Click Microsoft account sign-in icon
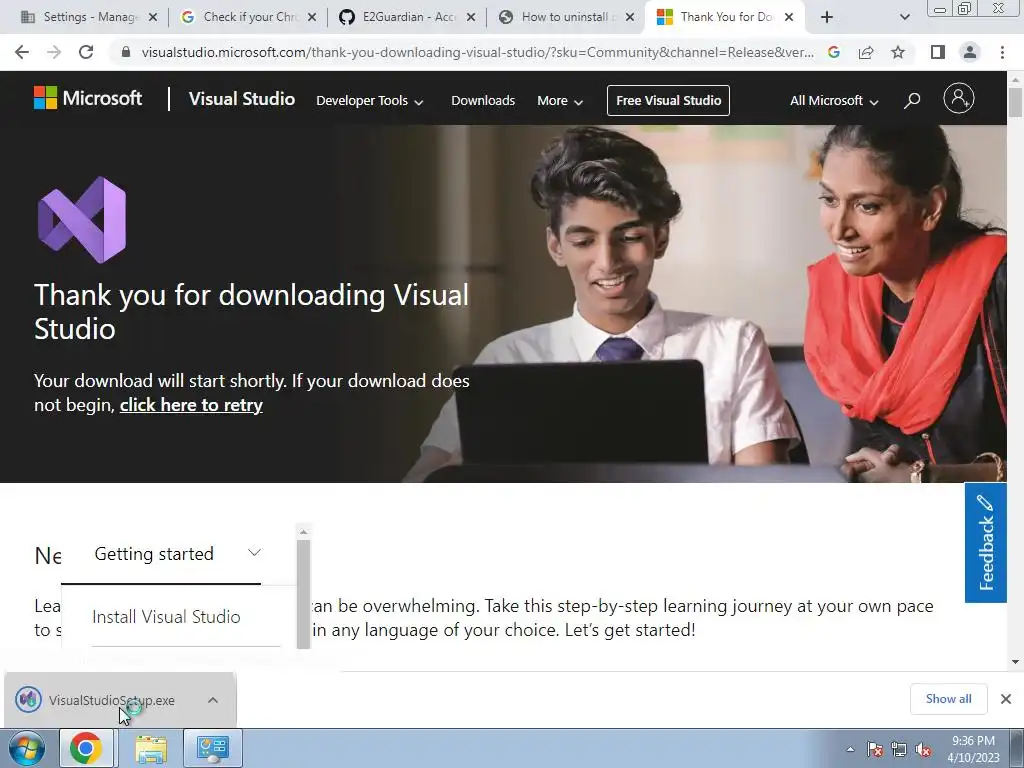Viewport: 1024px width, 768px height. [x=959, y=99]
